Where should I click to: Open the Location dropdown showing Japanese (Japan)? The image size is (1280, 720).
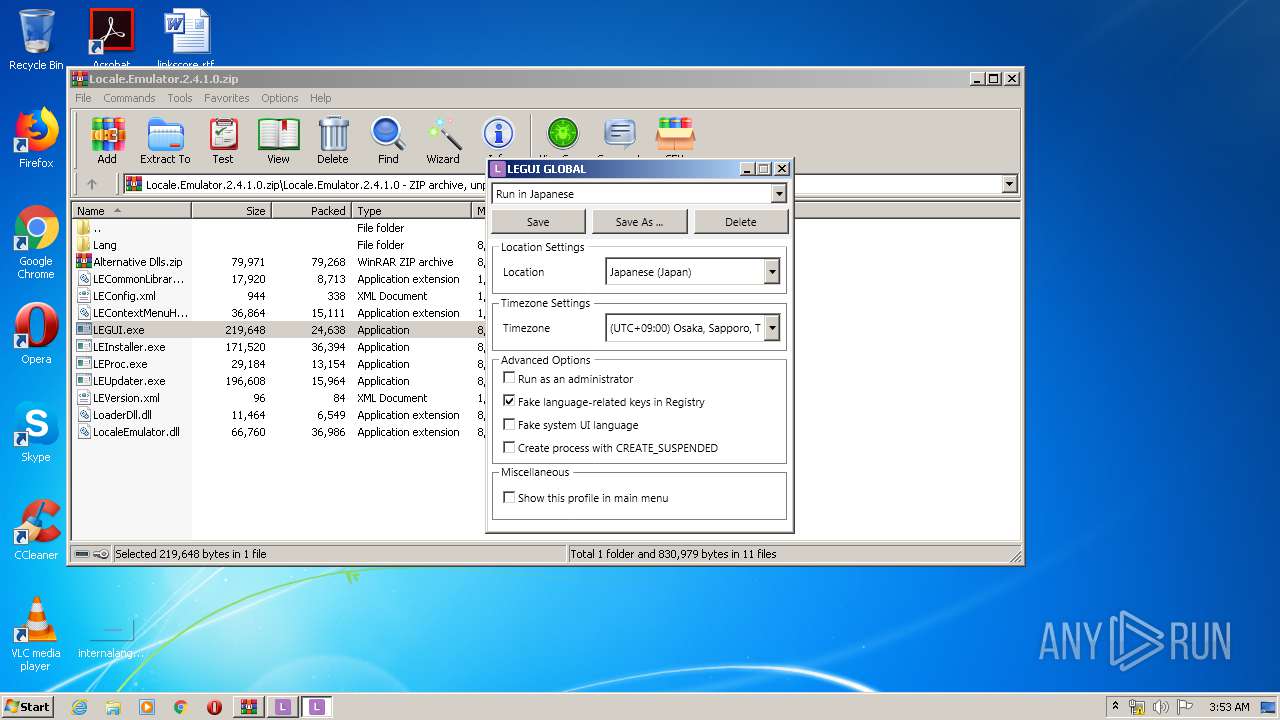coord(772,272)
